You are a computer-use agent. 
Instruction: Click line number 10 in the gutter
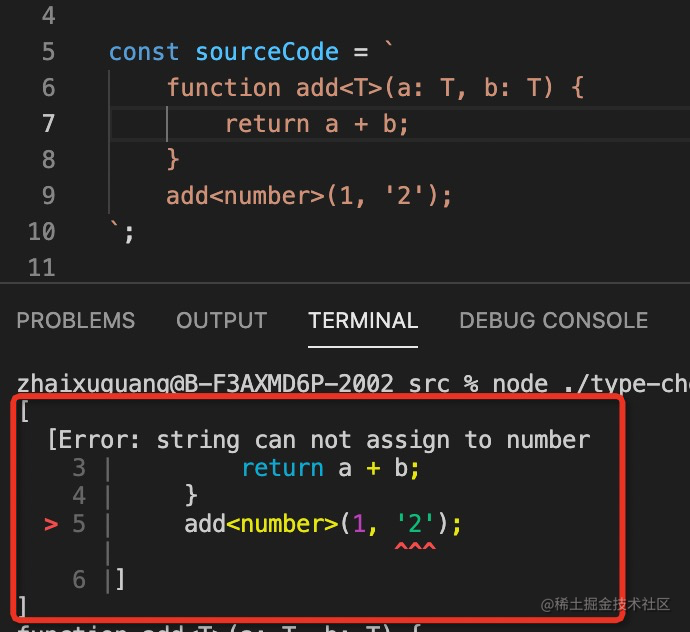point(42,232)
